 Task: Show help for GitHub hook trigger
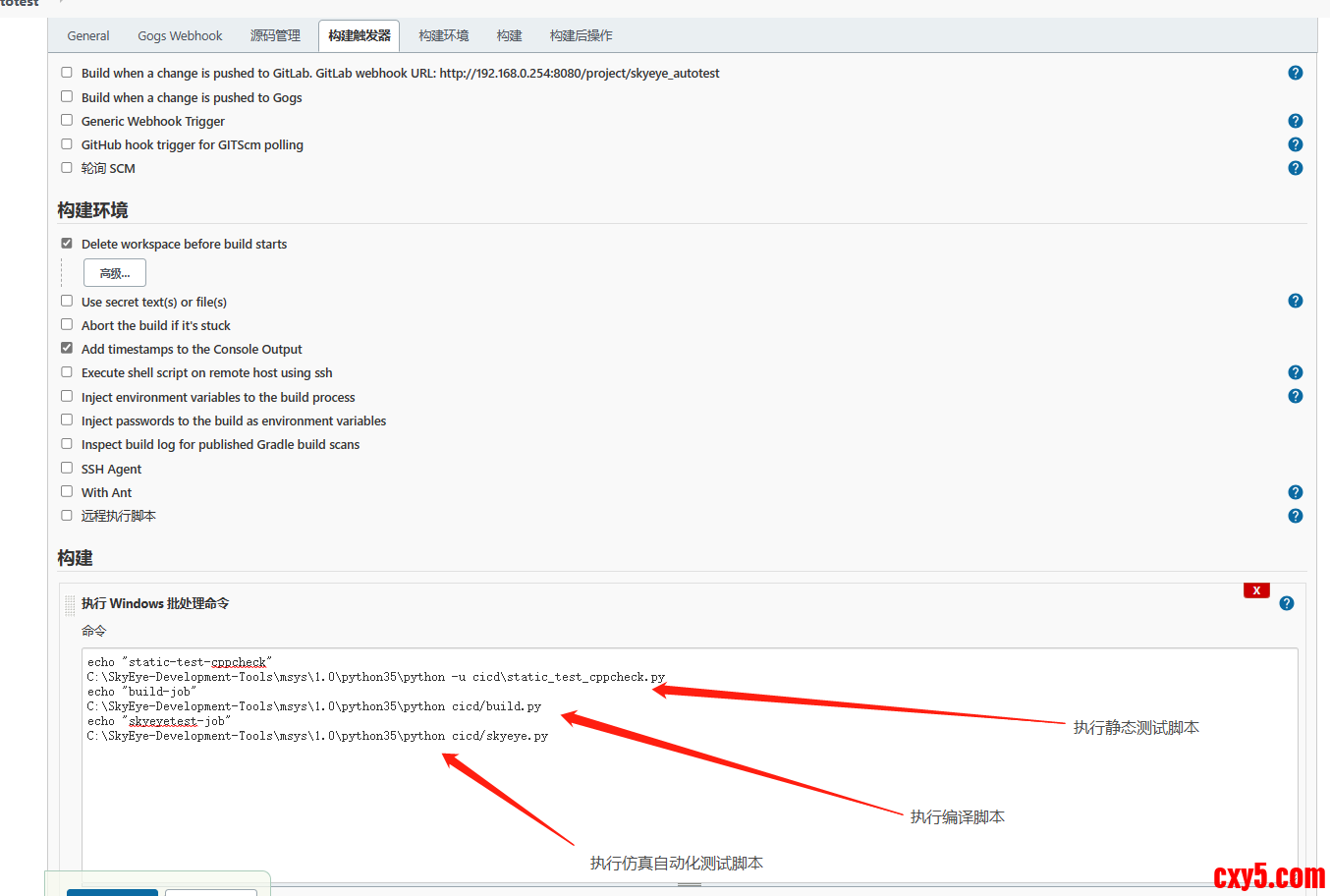pos(1295,144)
